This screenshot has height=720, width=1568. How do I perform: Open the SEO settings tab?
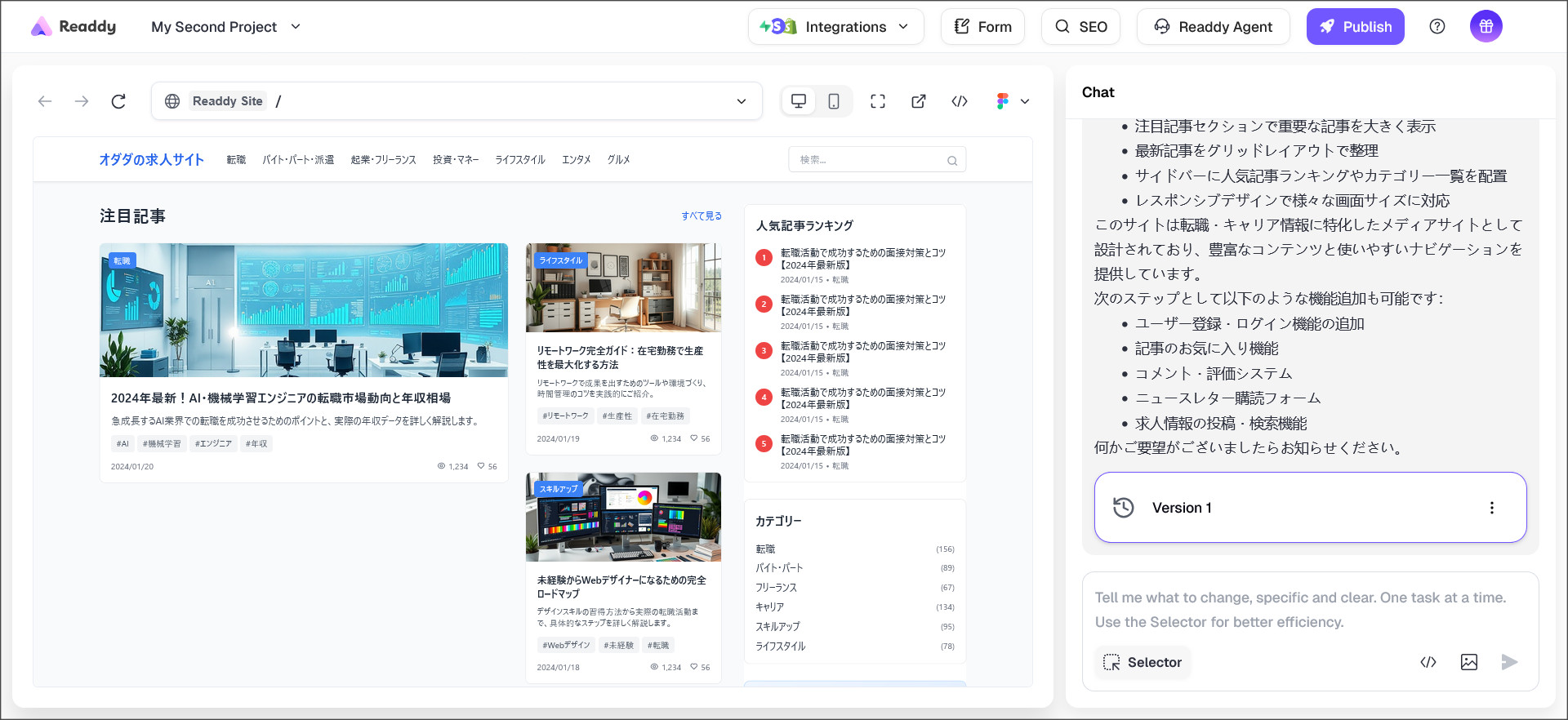[1080, 27]
